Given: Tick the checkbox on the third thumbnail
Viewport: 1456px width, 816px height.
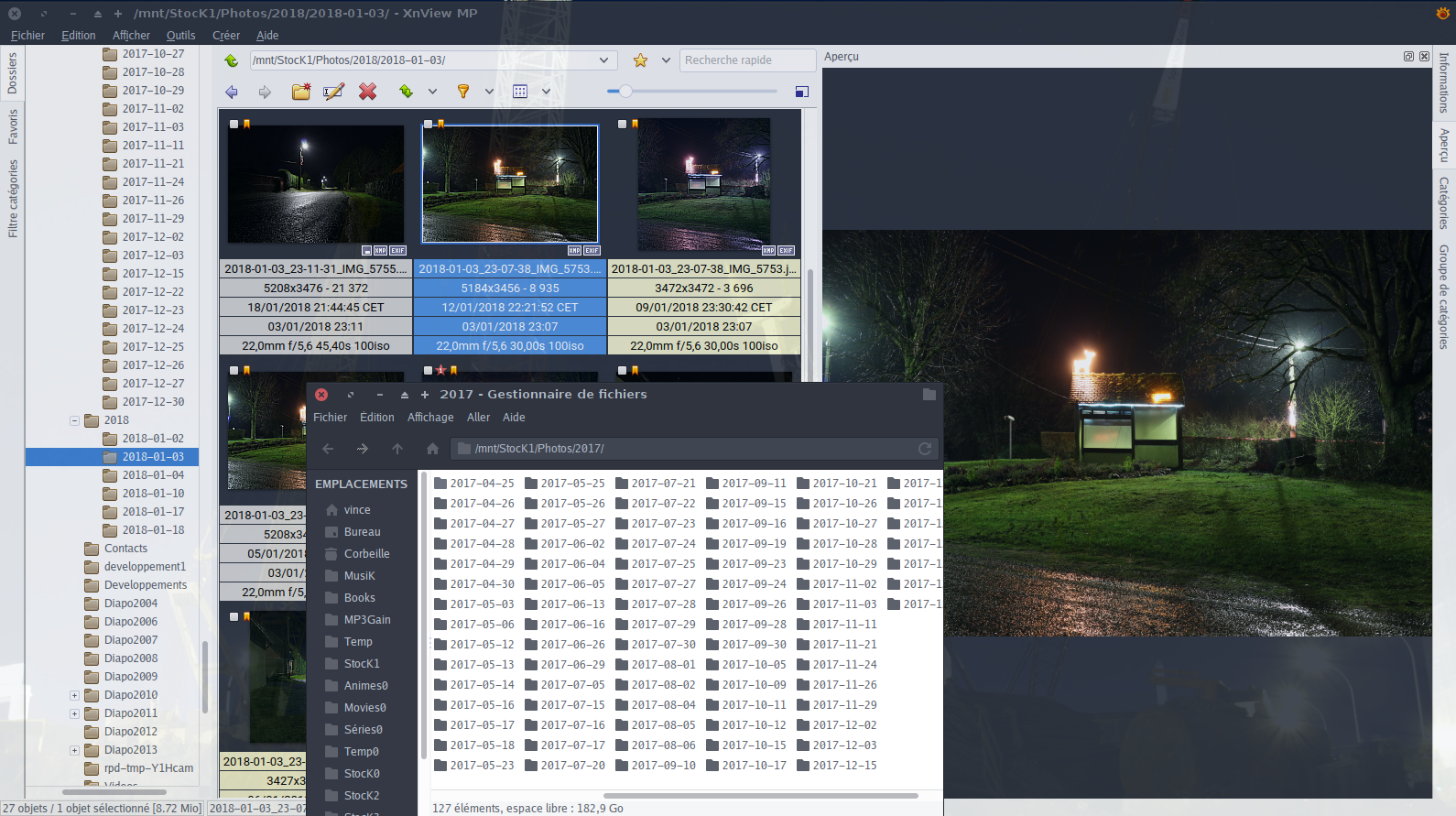Looking at the screenshot, I should tap(623, 124).
